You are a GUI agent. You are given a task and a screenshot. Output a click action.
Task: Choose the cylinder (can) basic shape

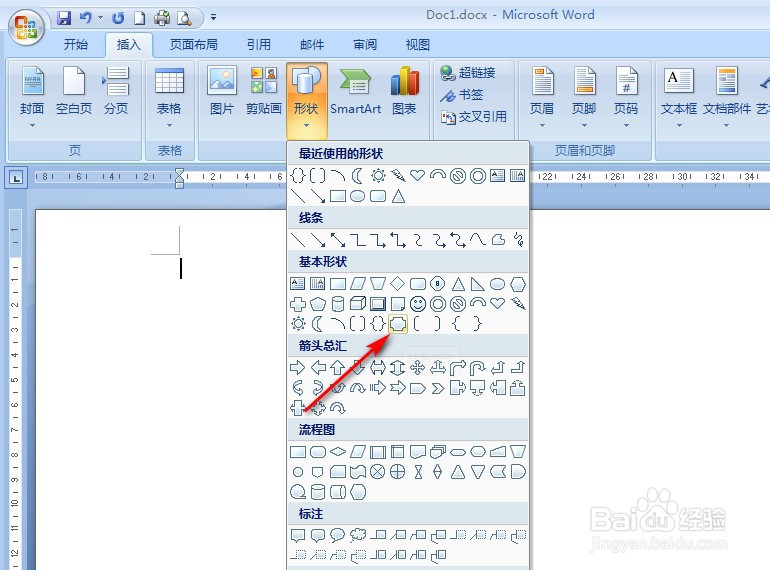[338, 304]
